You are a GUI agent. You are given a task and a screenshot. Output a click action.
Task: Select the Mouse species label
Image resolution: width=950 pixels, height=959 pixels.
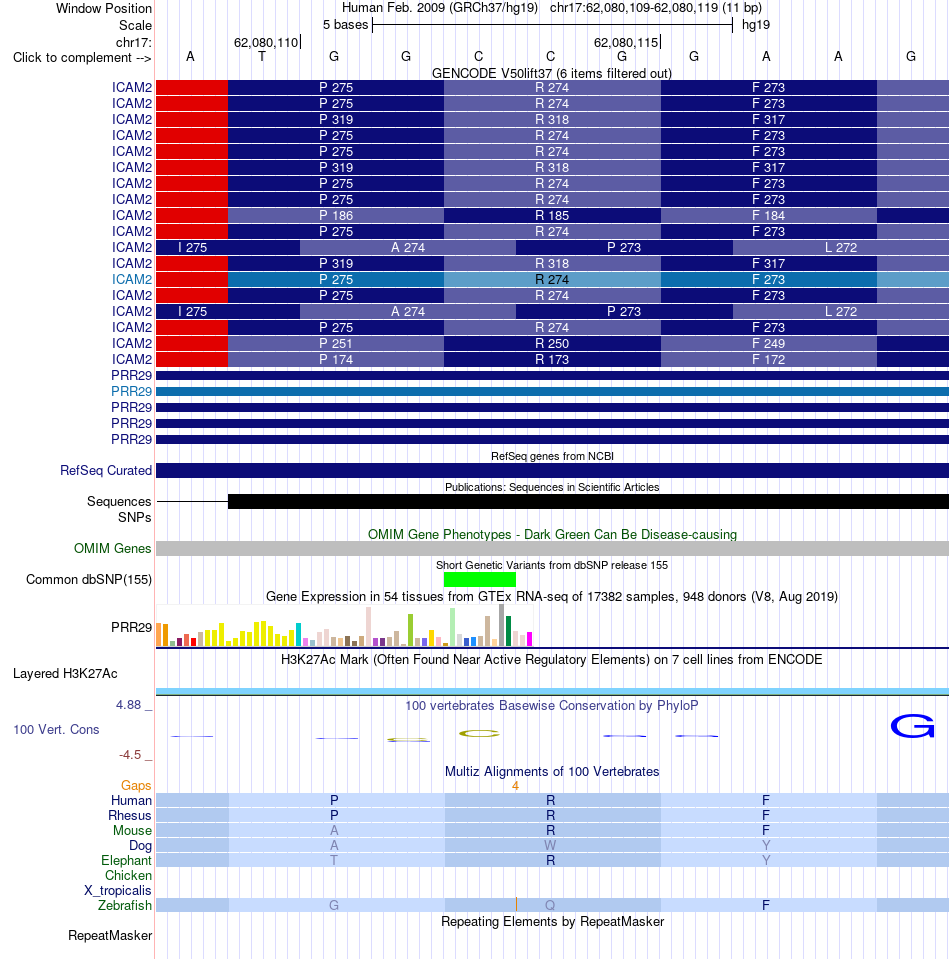pyautogui.click(x=132, y=831)
